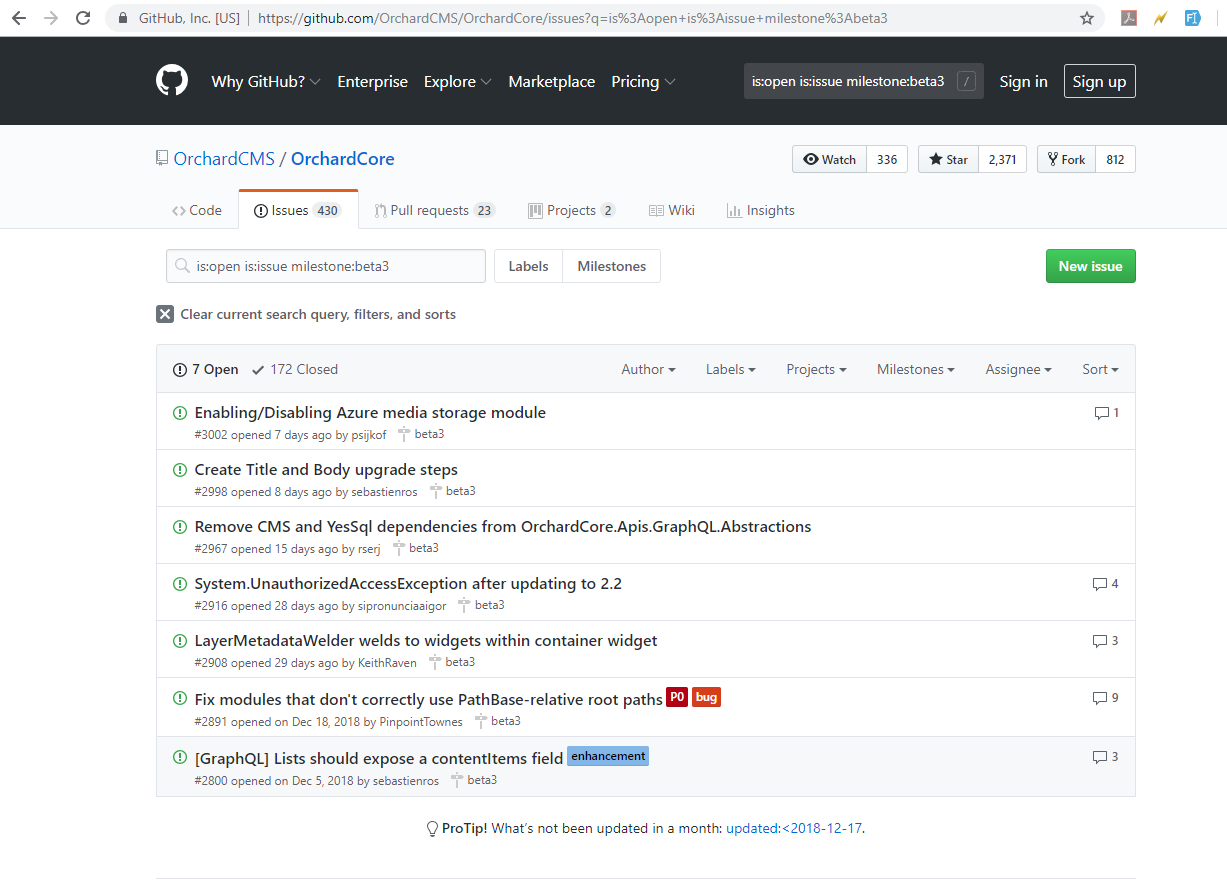Viewport: 1227px width, 890px height.
Task: Click the X icon to clear search filters
Action: pyautogui.click(x=165, y=314)
